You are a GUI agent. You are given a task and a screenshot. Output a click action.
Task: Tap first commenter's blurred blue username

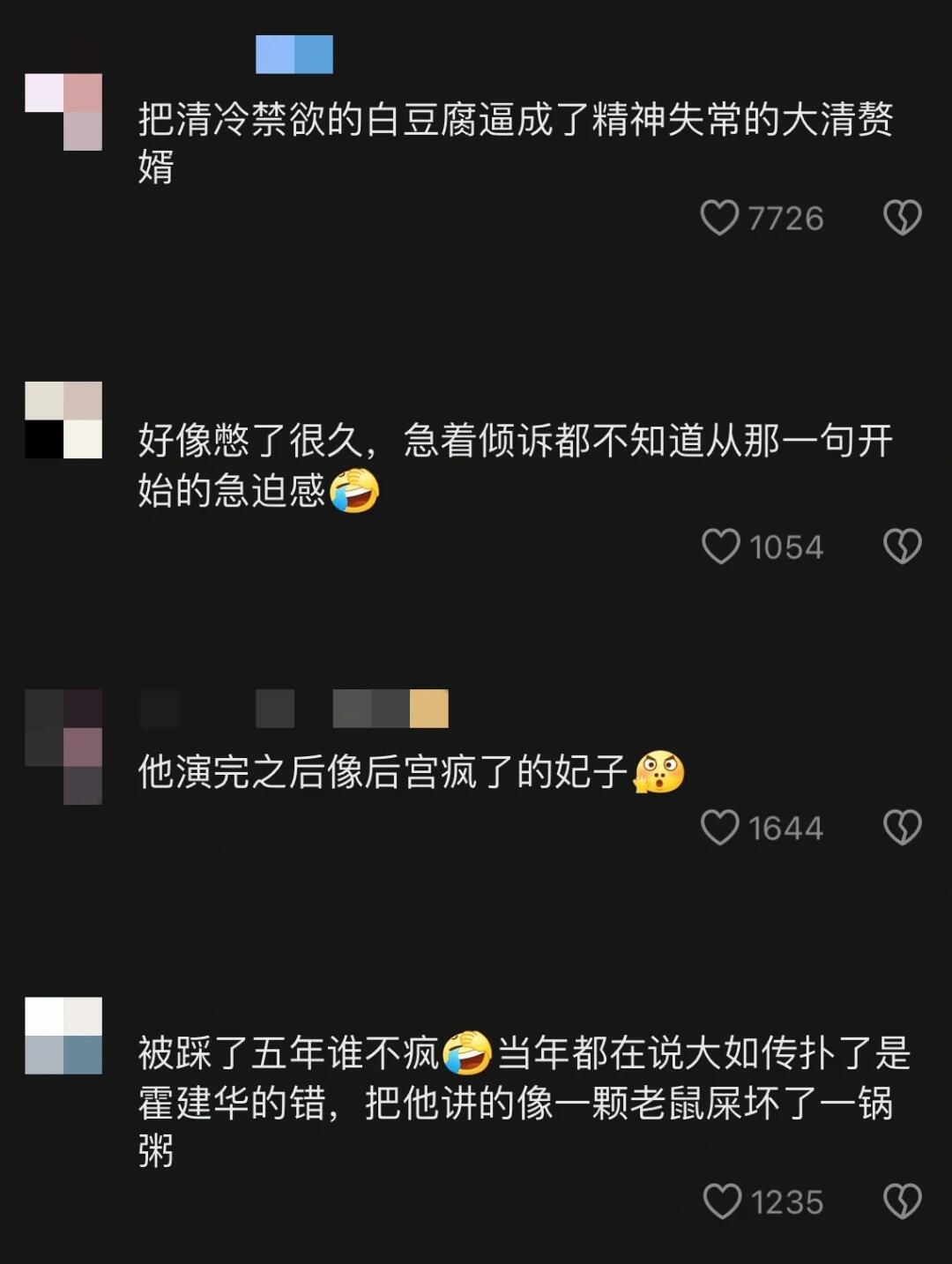tap(294, 55)
